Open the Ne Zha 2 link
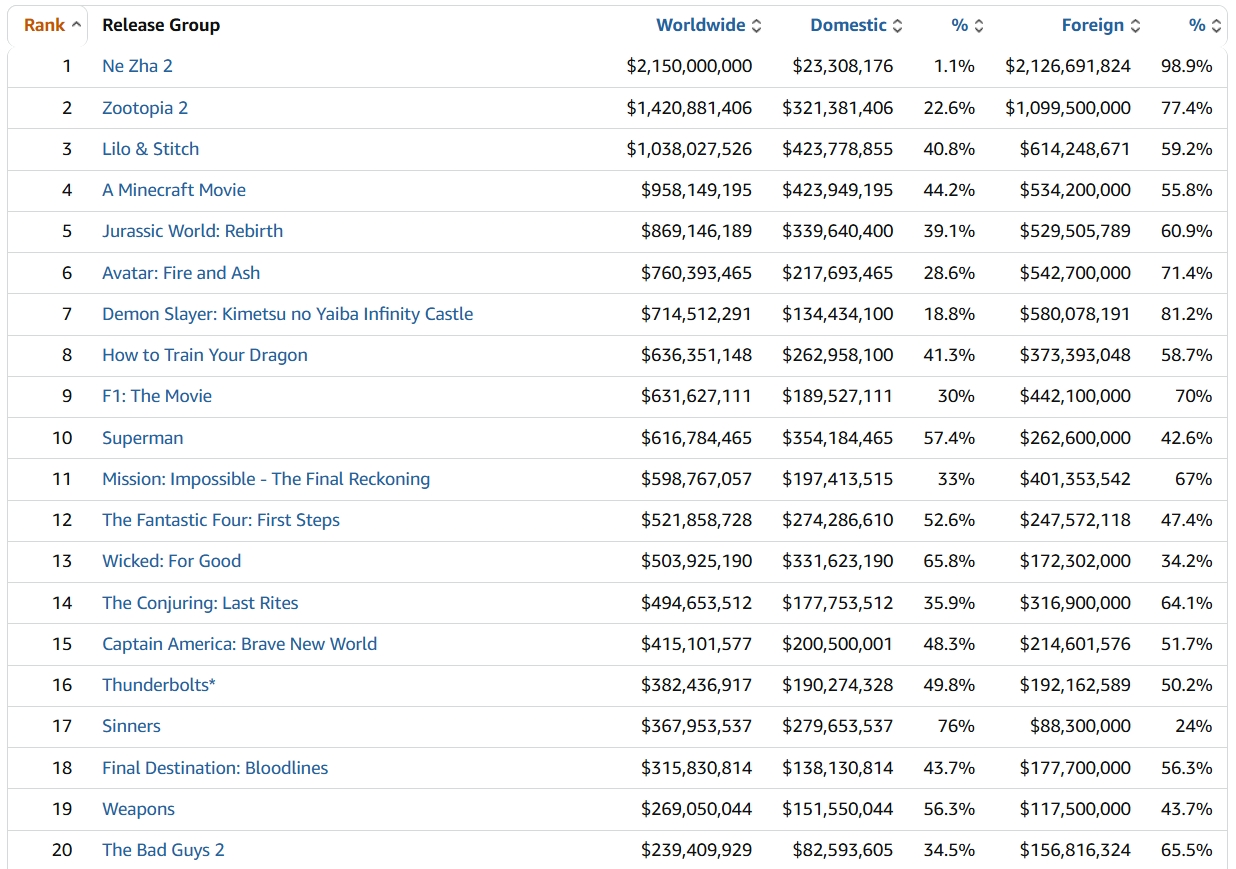1236x869 pixels. 137,66
